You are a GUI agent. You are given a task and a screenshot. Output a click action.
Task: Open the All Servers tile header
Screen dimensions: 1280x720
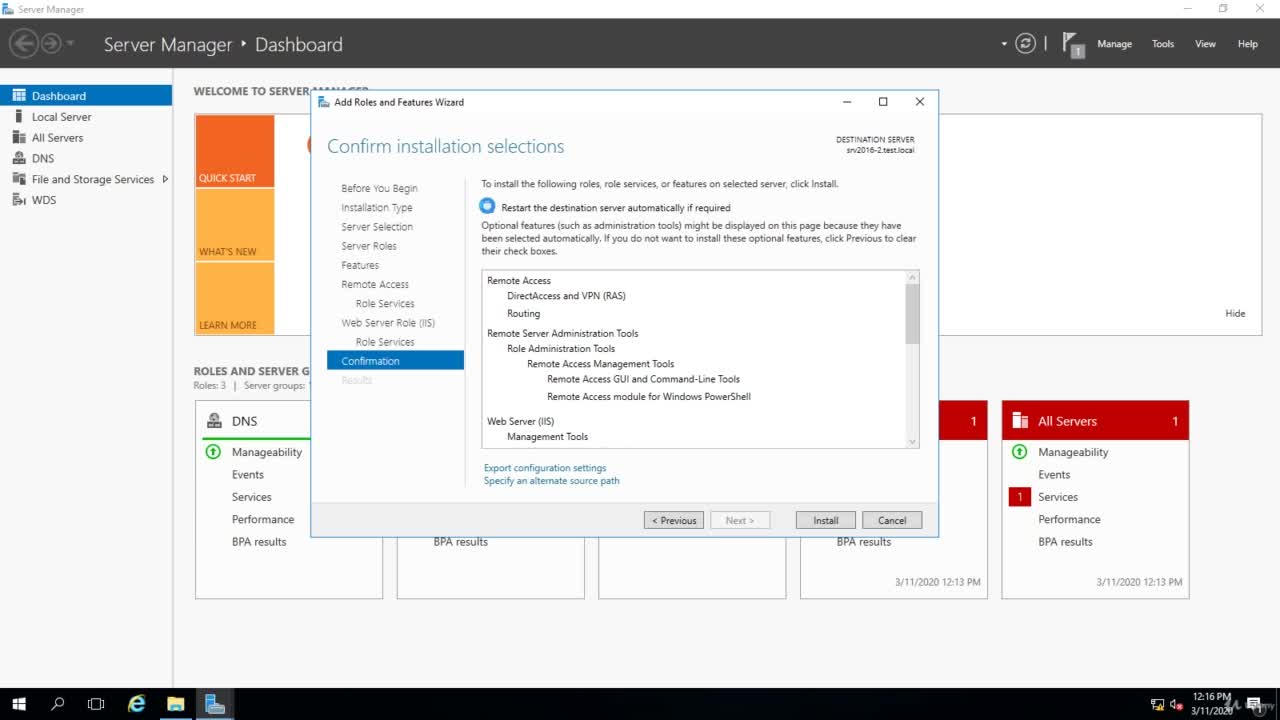(x=1095, y=421)
